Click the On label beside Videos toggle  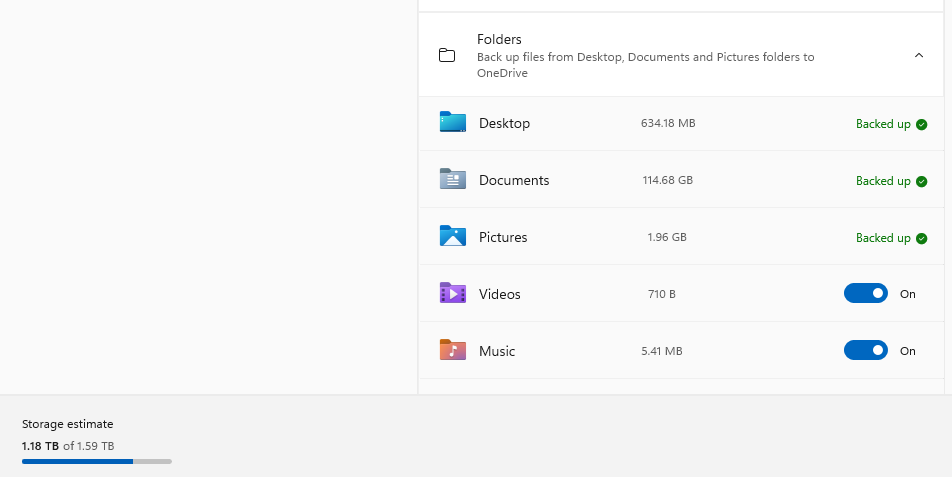click(x=908, y=294)
